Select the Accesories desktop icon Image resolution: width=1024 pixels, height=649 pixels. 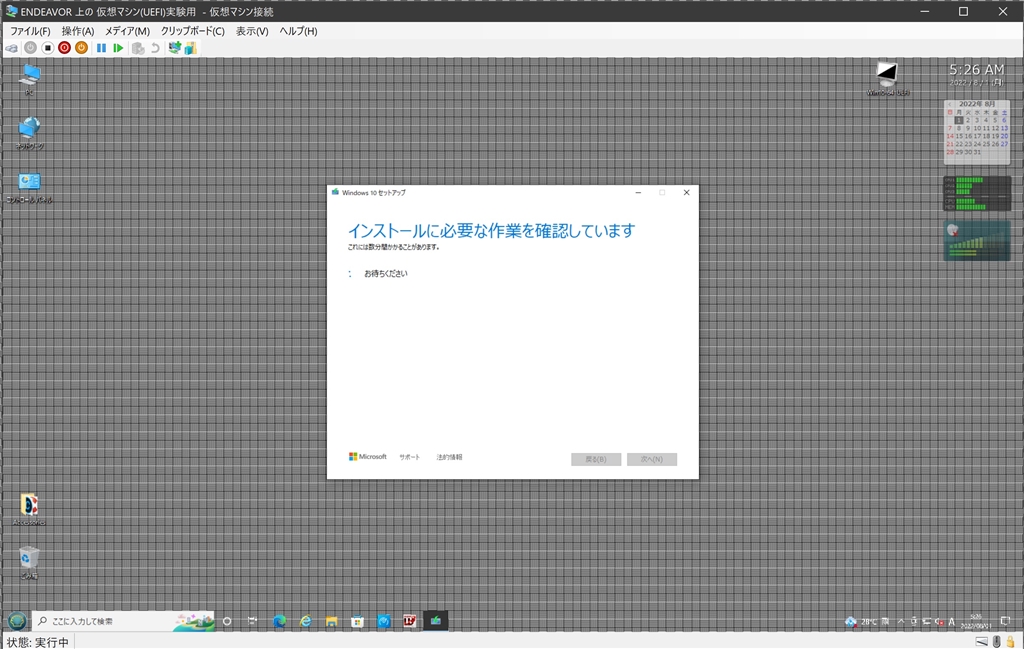(x=29, y=510)
